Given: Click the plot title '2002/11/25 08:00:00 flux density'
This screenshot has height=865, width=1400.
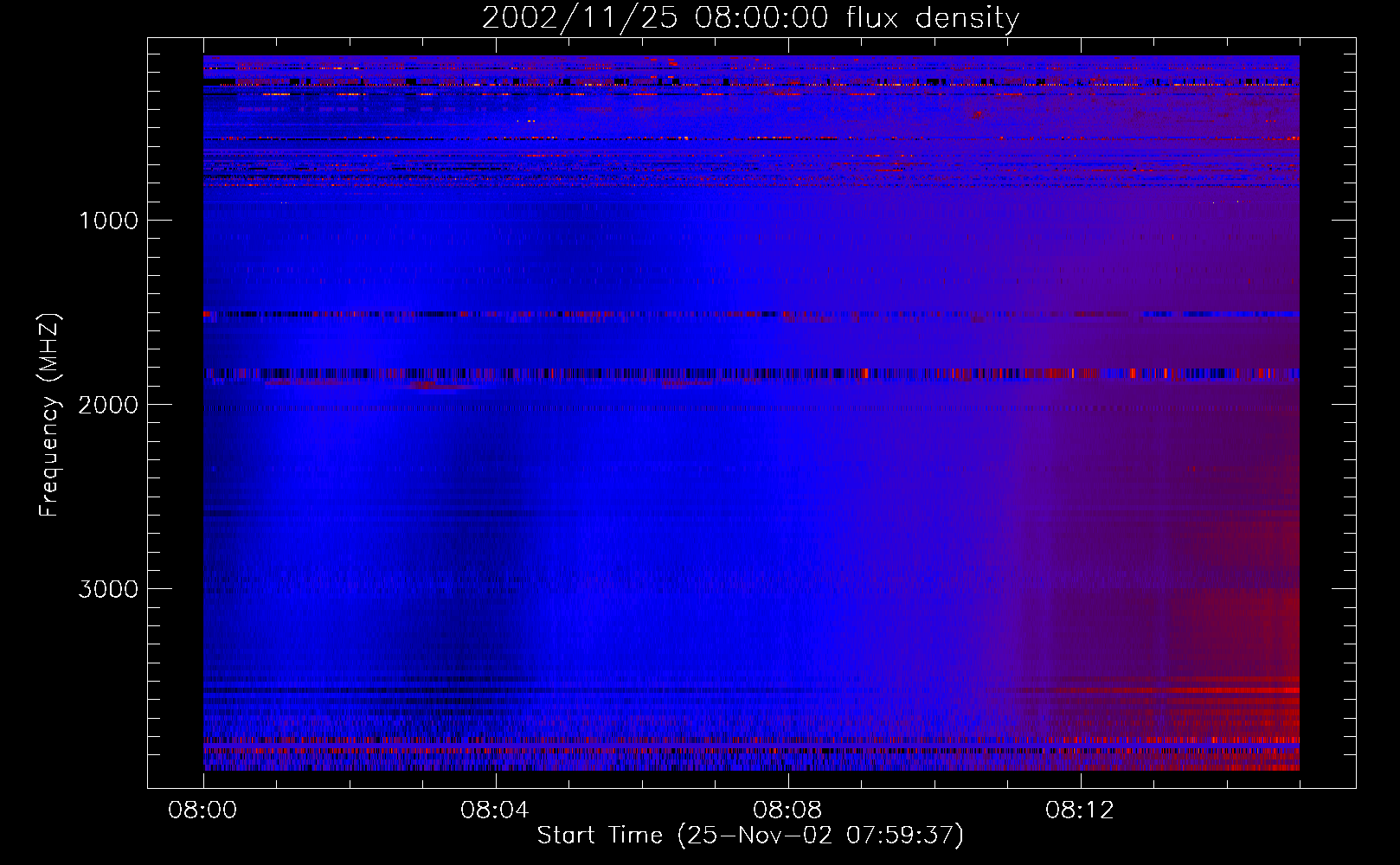Looking at the screenshot, I should pos(750,18).
